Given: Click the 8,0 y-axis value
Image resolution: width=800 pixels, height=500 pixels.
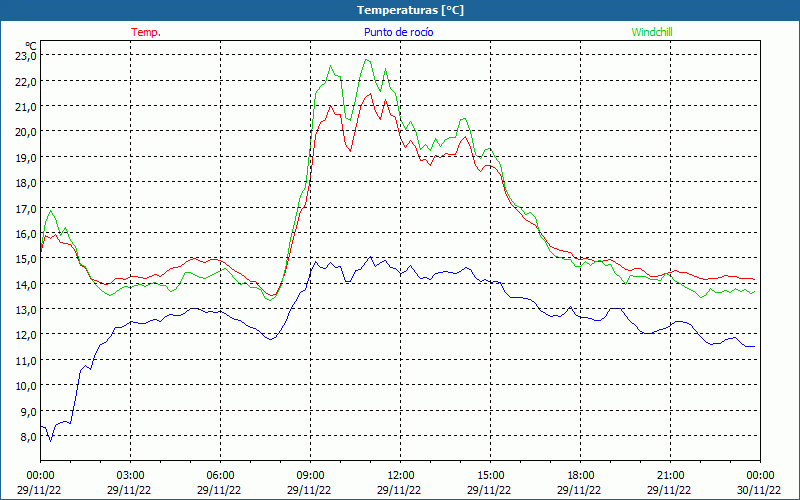Looking at the screenshot, I should coord(28,436).
